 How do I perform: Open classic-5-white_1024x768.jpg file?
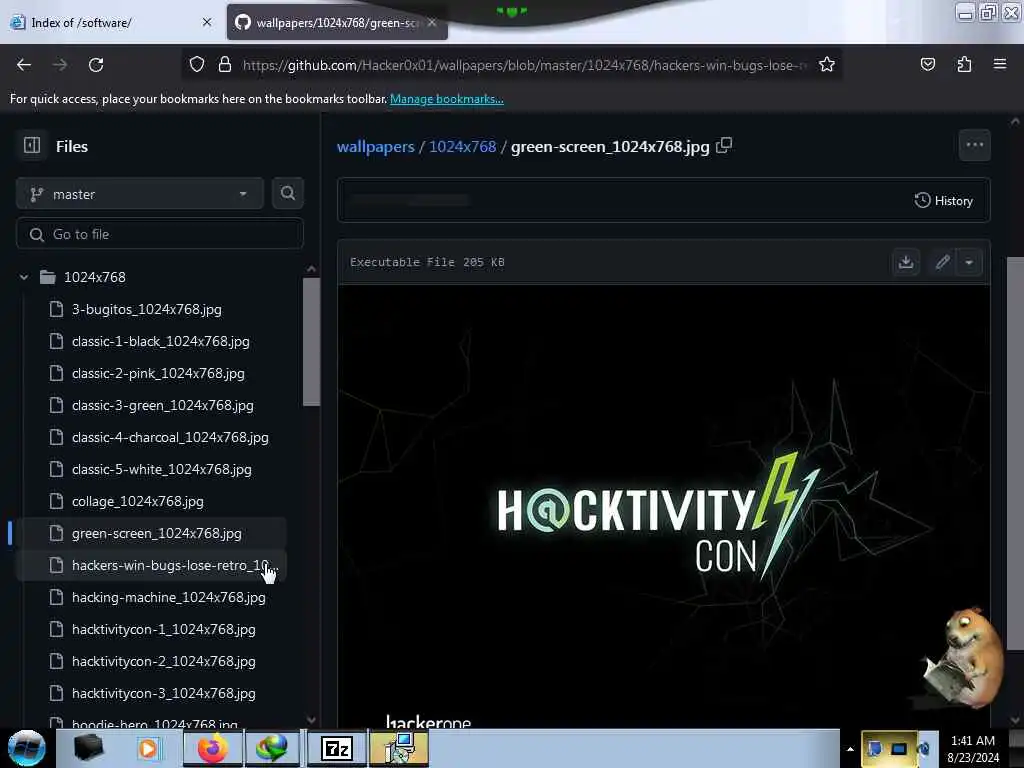161,469
